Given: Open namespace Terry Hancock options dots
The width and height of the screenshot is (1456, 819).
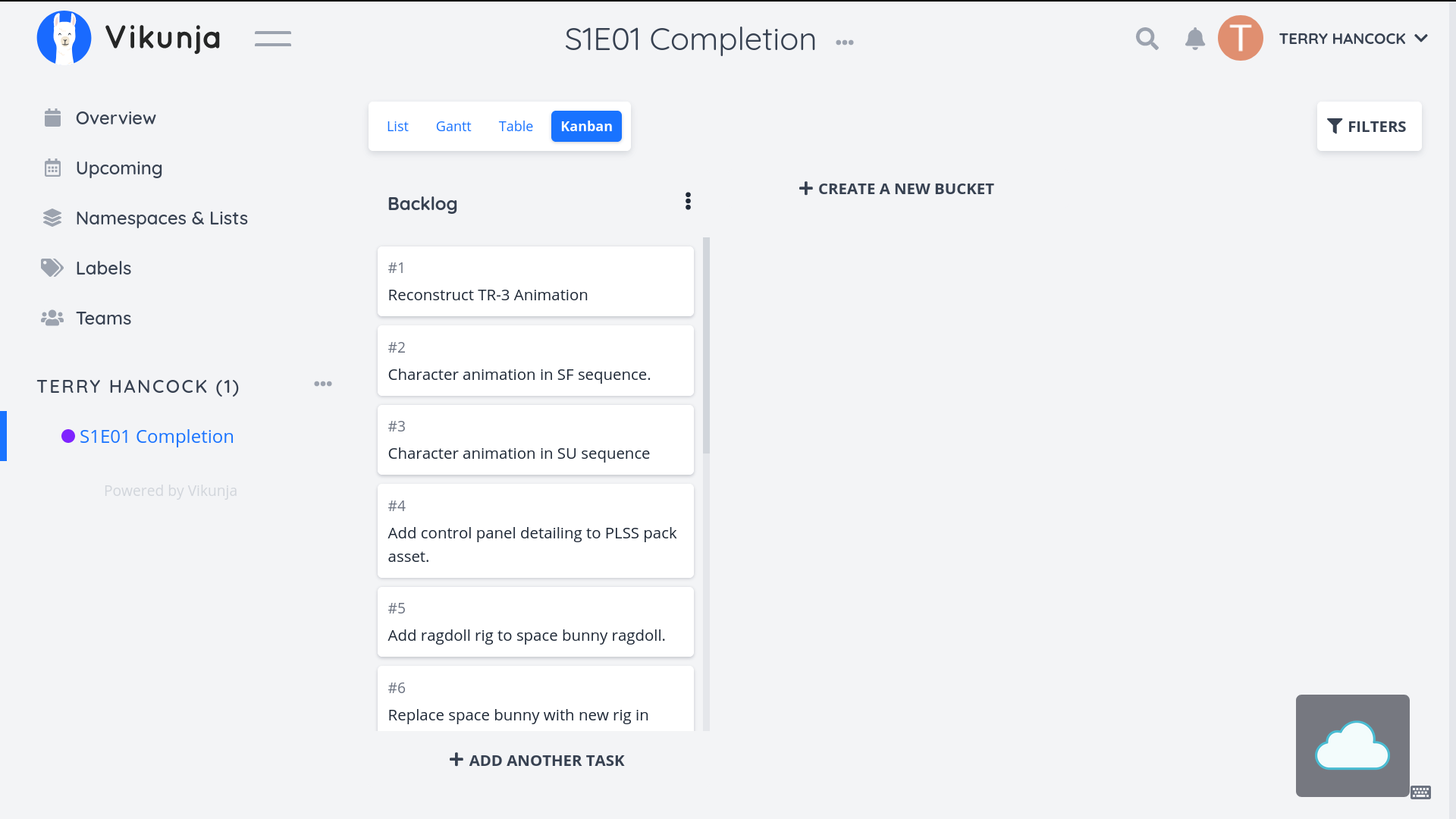Looking at the screenshot, I should 323,384.
